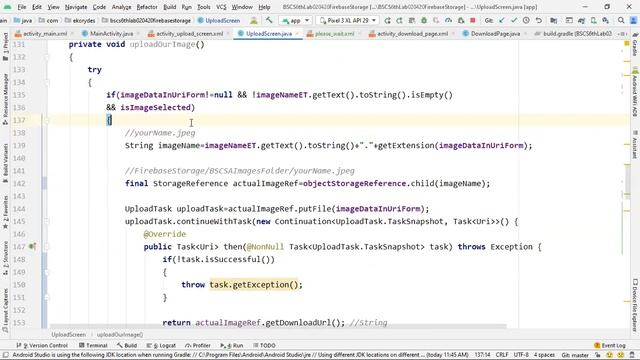Image resolution: width=640 pixels, height=360 pixels.
Task: Click the ekorydes navigation bar folder
Action: pyautogui.click(x=80, y=20)
